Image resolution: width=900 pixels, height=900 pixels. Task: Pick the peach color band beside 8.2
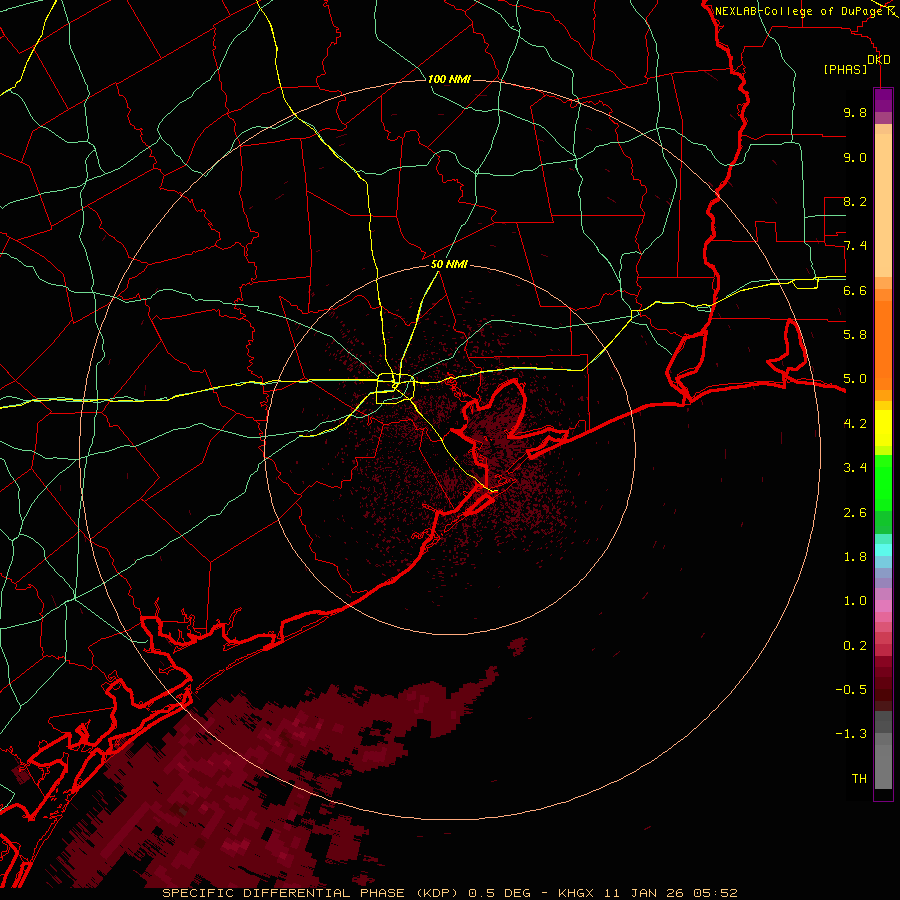click(883, 207)
